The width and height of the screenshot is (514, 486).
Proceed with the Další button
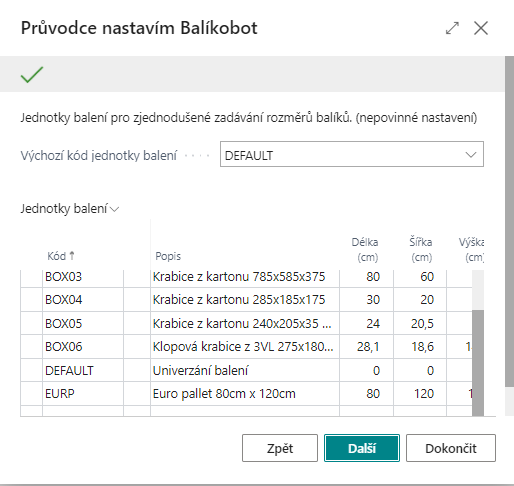(x=362, y=448)
